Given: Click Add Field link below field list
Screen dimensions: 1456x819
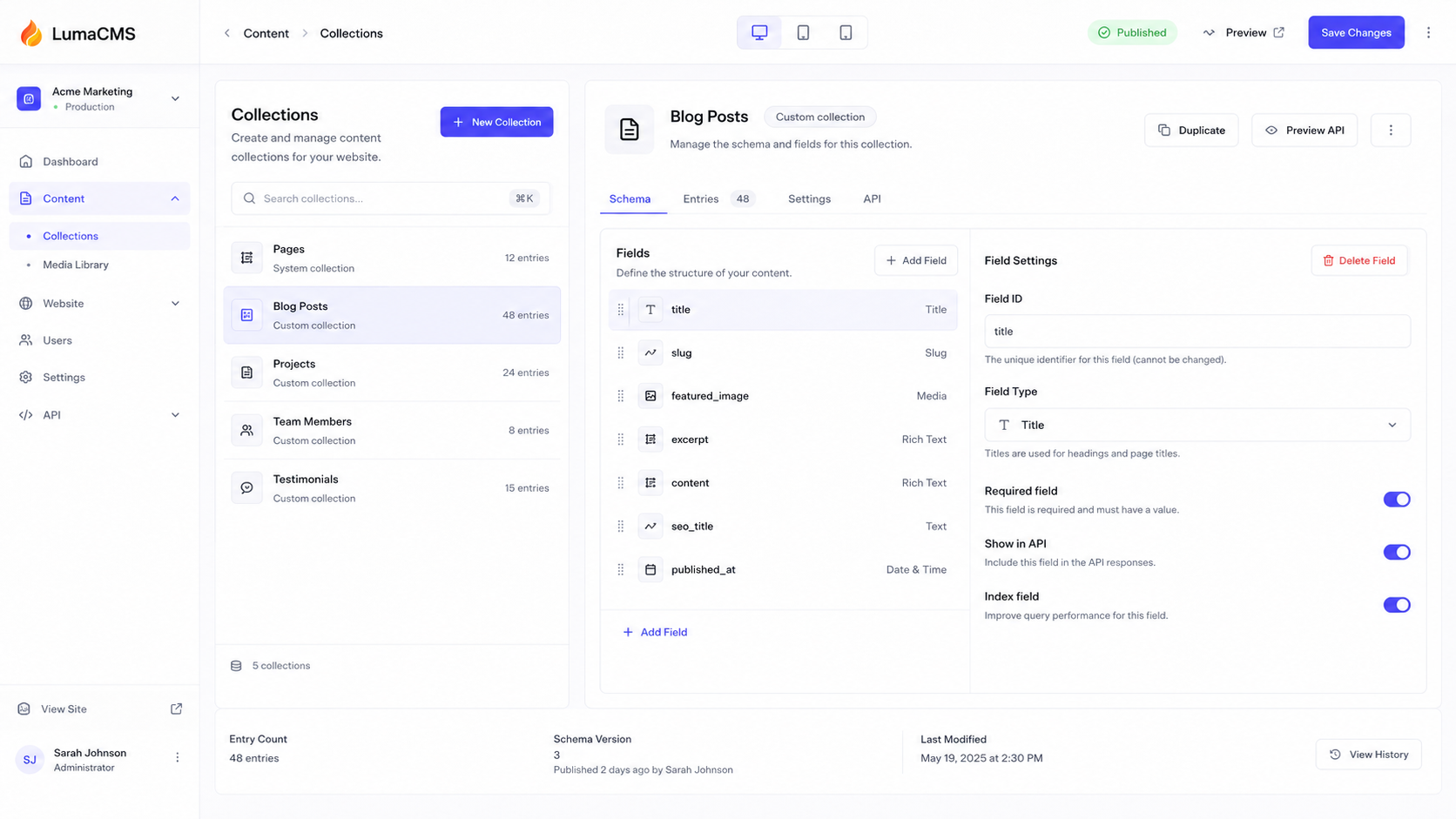Looking at the screenshot, I should (x=655, y=632).
